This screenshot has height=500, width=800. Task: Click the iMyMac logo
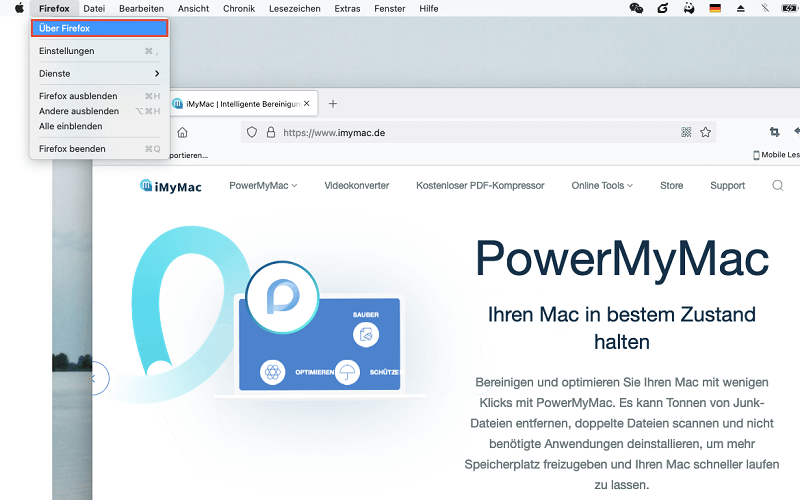(x=171, y=186)
